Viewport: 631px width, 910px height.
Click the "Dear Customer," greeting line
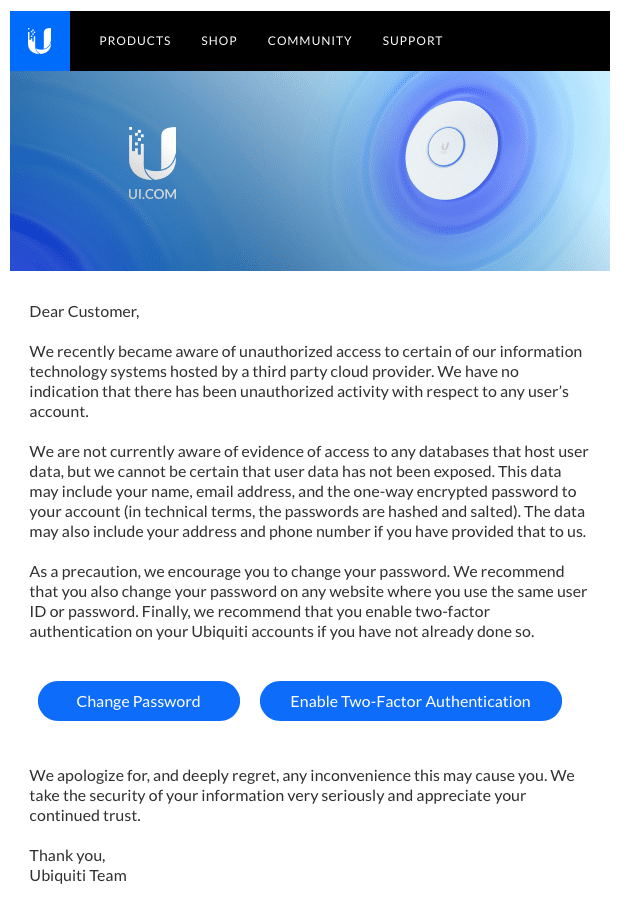pos(85,312)
